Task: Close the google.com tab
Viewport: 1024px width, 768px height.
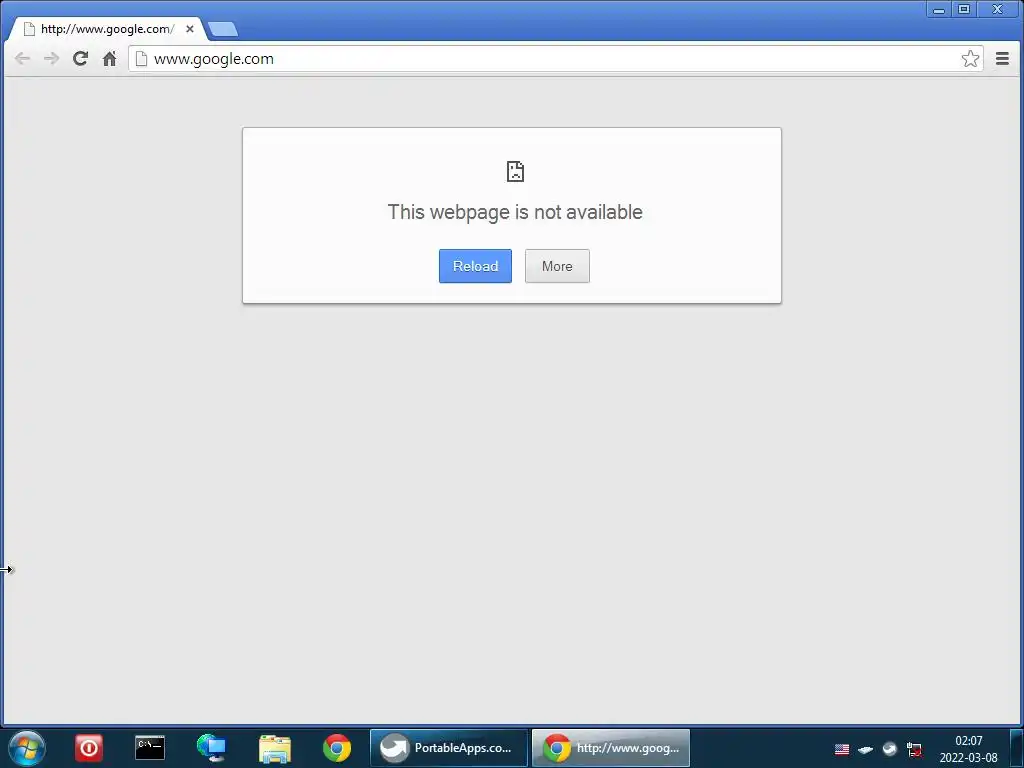Action: [x=190, y=29]
